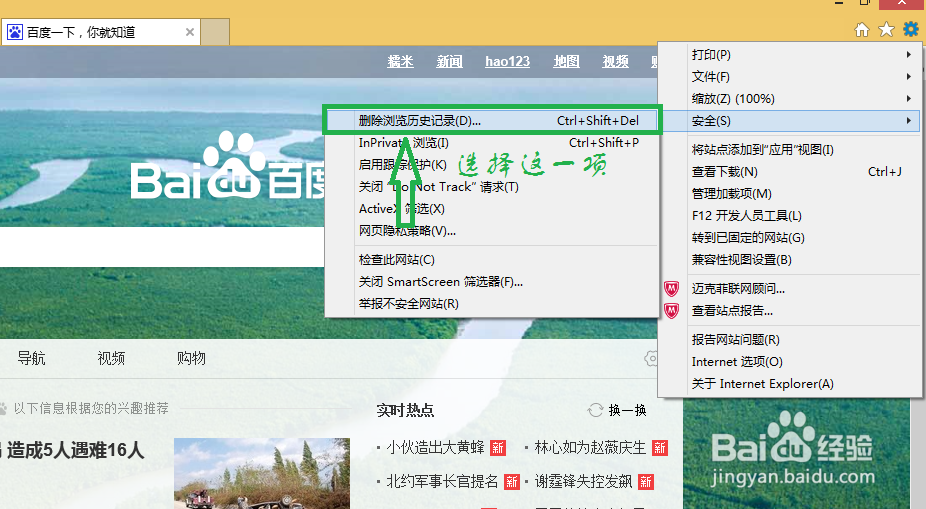926x509 pixels.
Task: Click 查看站点报告... menu entry
Action: pos(790,311)
